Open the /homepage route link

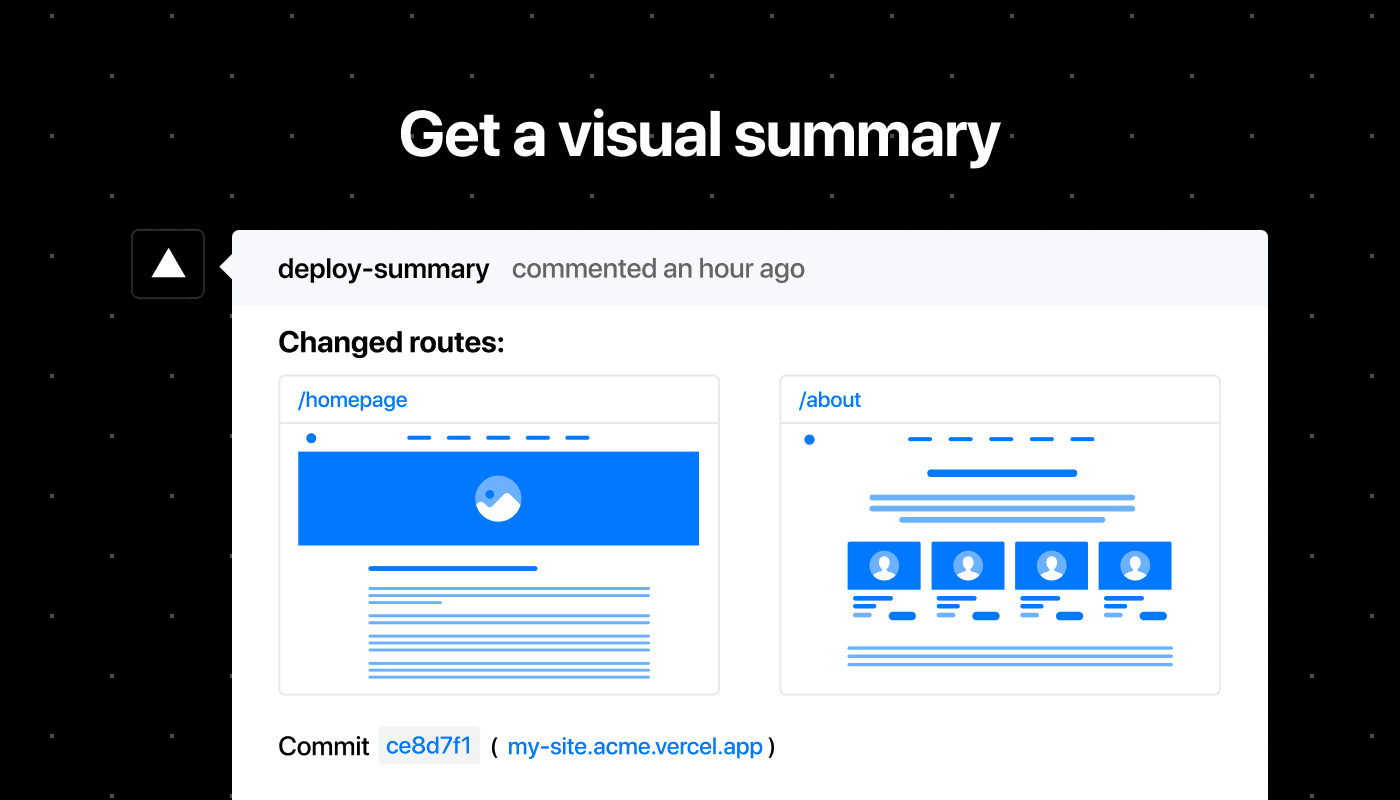pos(353,400)
